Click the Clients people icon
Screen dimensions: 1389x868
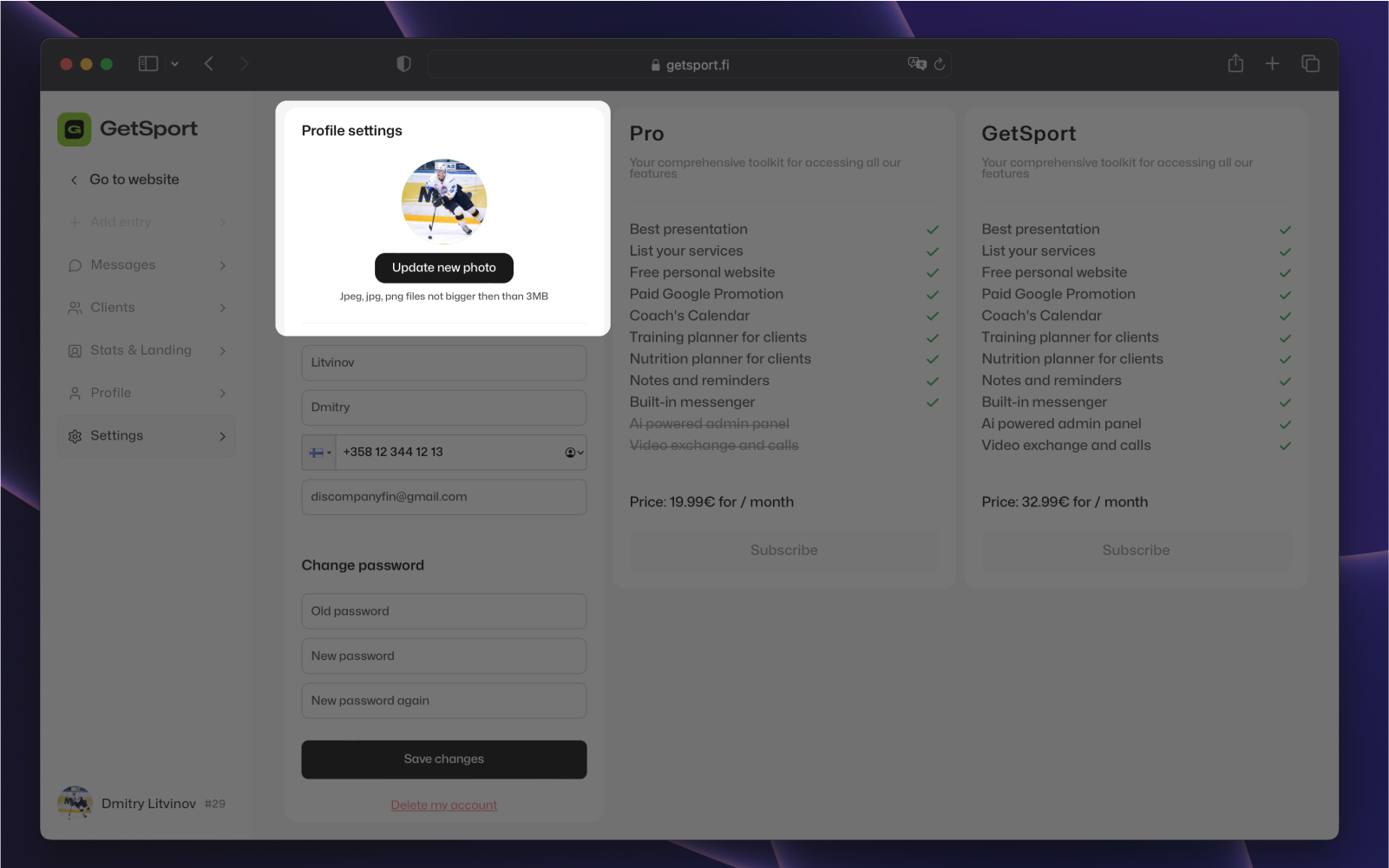pos(75,308)
